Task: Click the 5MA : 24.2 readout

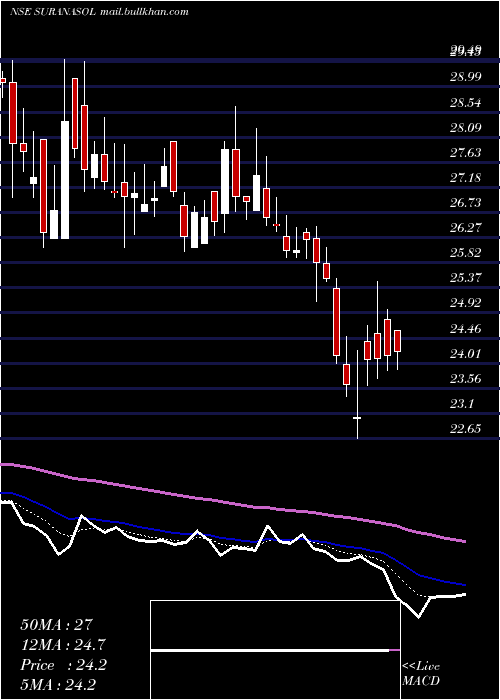Action: [58, 685]
